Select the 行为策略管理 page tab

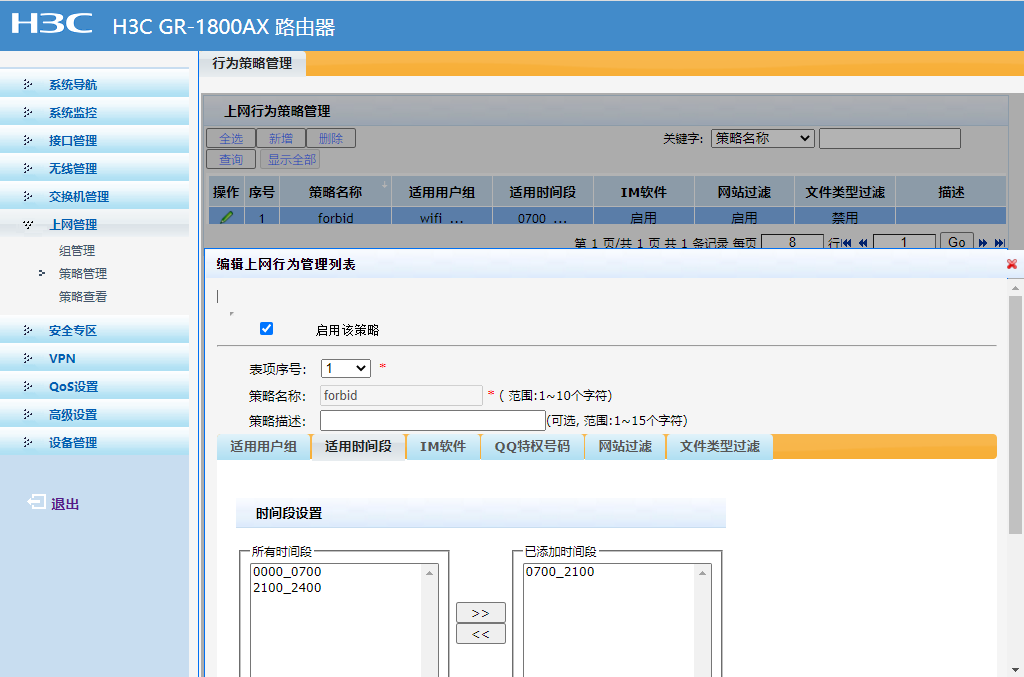coord(252,63)
